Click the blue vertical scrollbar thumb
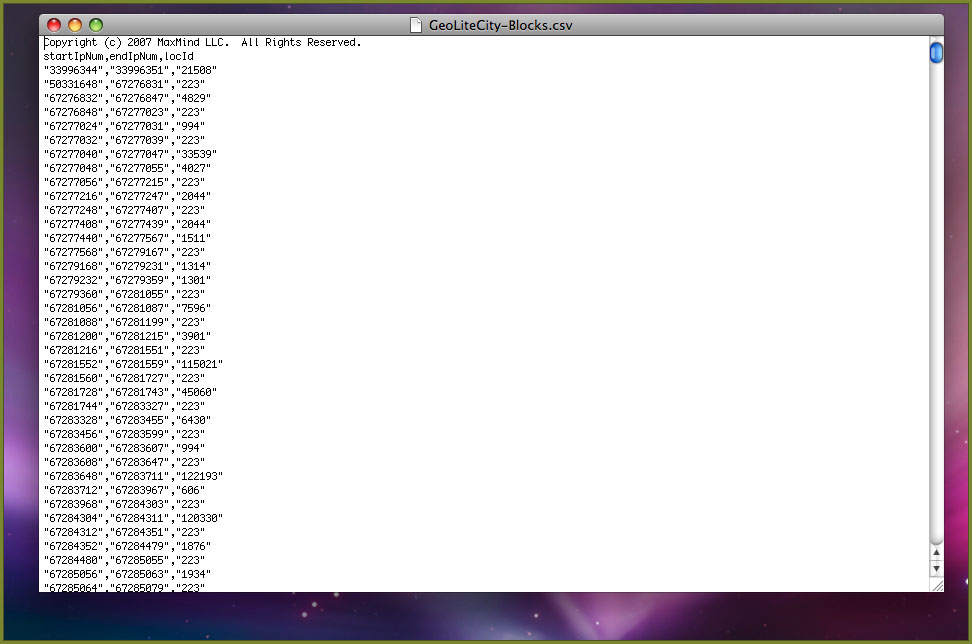Image resolution: width=972 pixels, height=644 pixels. click(936, 52)
